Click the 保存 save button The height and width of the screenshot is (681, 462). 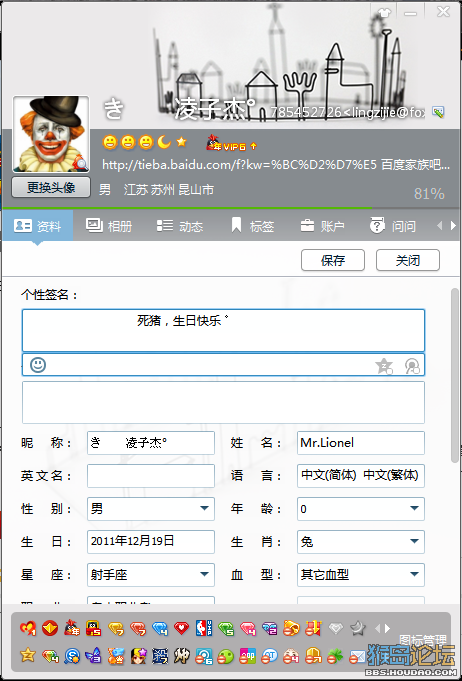pos(333,260)
